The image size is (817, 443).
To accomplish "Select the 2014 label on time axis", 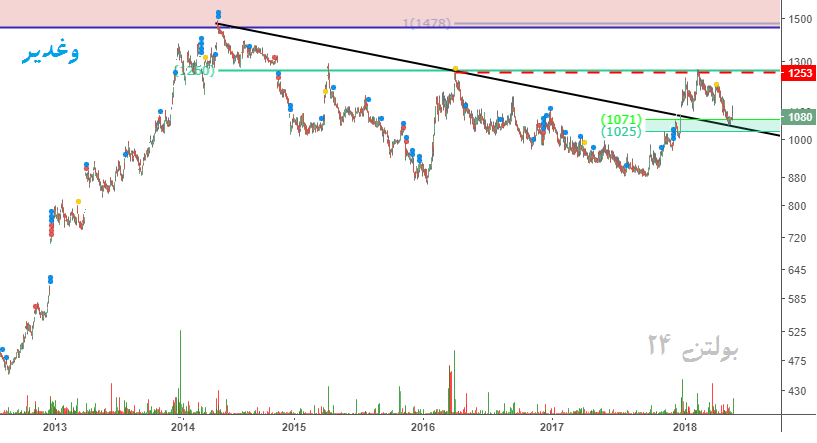I will tap(182, 427).
